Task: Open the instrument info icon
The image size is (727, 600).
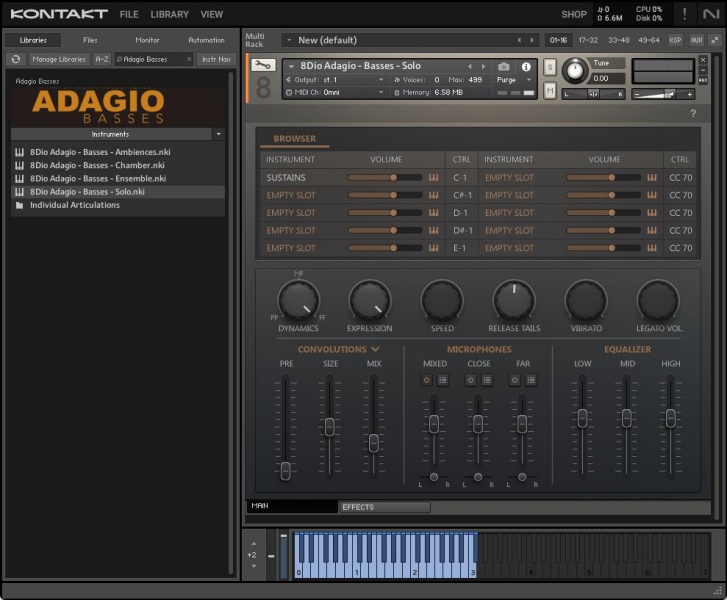Action: coord(526,66)
